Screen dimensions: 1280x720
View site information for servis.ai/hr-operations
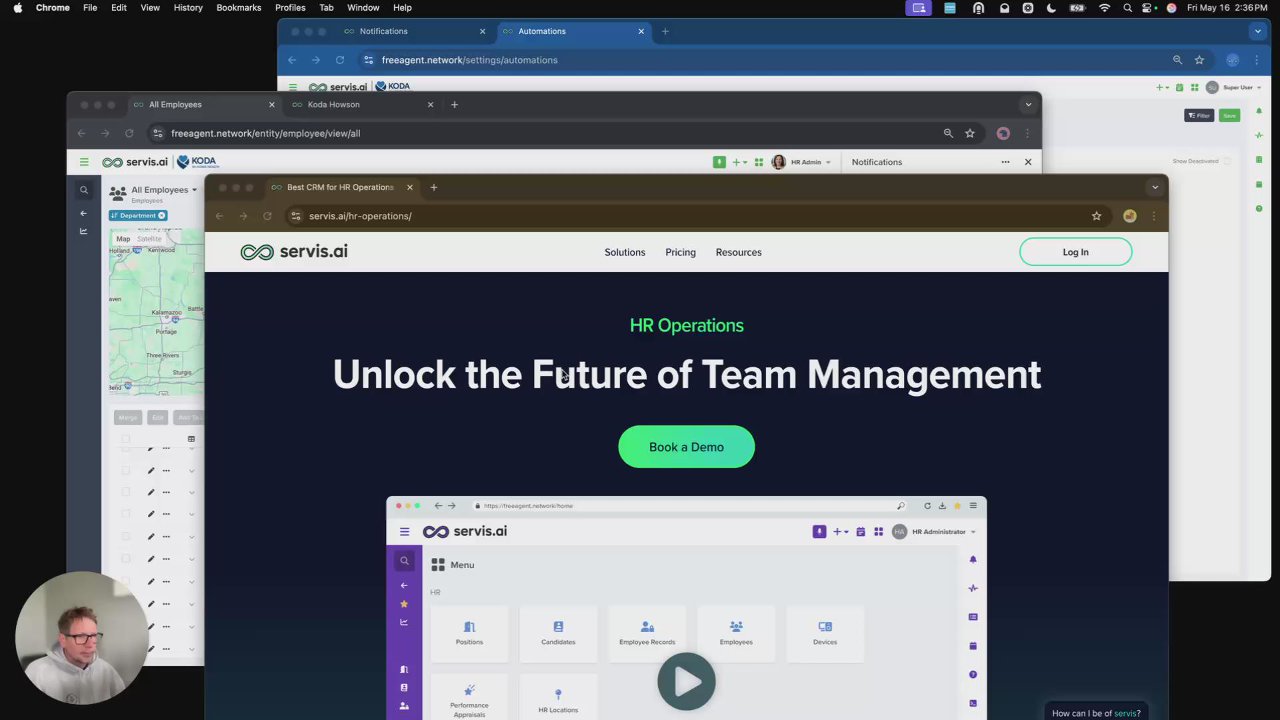[x=295, y=216]
